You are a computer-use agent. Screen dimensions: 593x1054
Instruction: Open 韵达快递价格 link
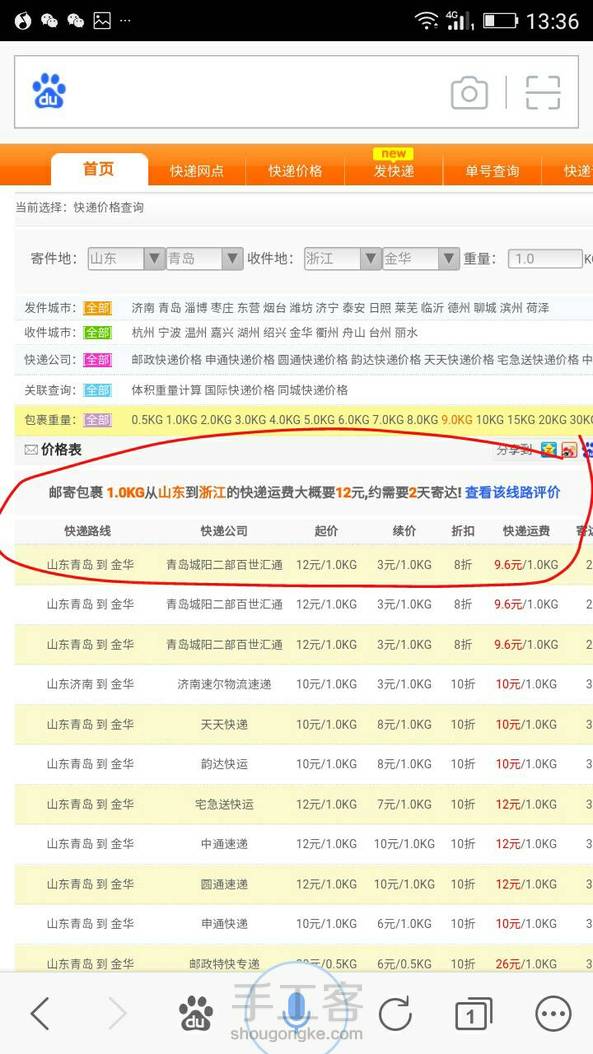click(x=386, y=360)
